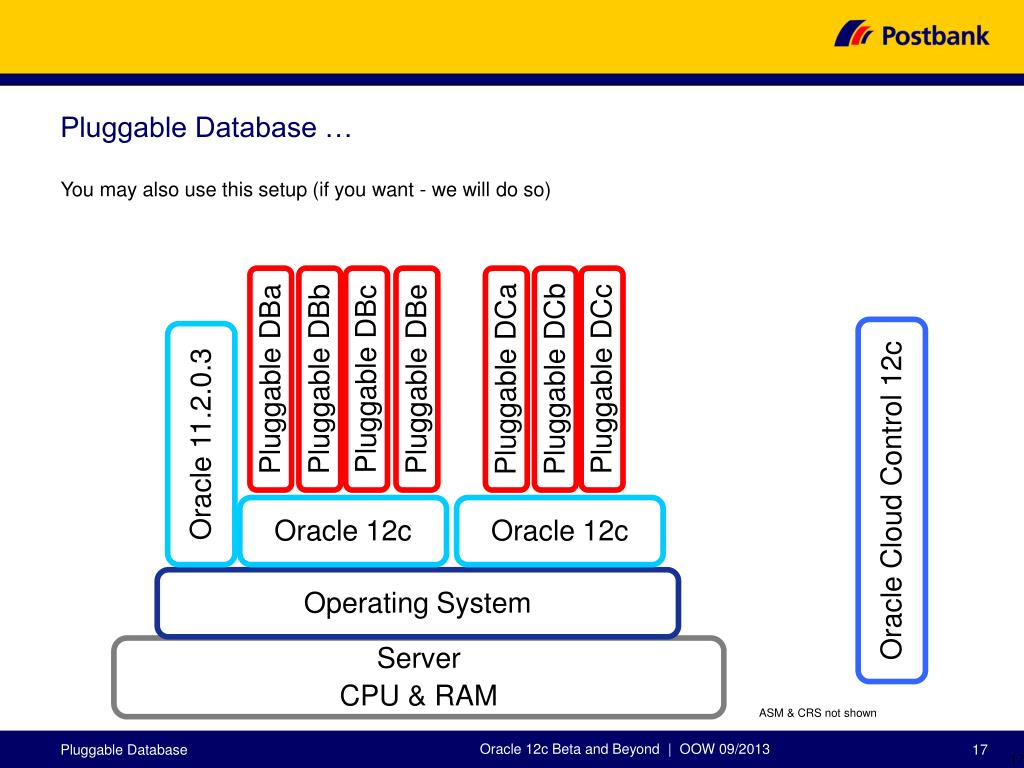Image resolution: width=1024 pixels, height=768 pixels.
Task: Click the Pluggable DCc box
Action: [602, 379]
